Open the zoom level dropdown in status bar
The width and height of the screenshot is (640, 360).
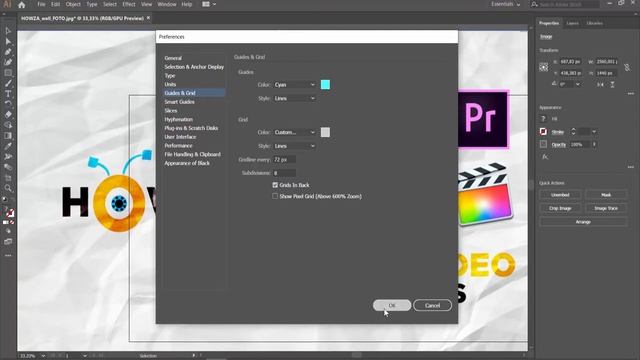[43, 356]
